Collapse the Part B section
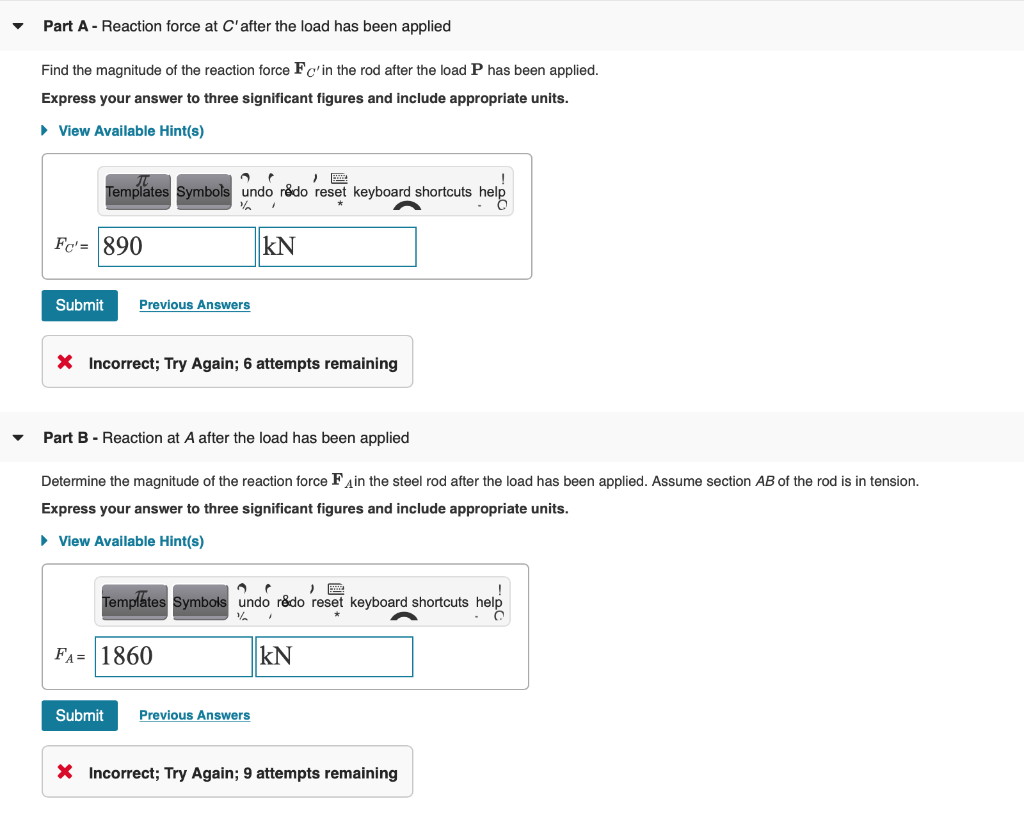 click(x=17, y=438)
